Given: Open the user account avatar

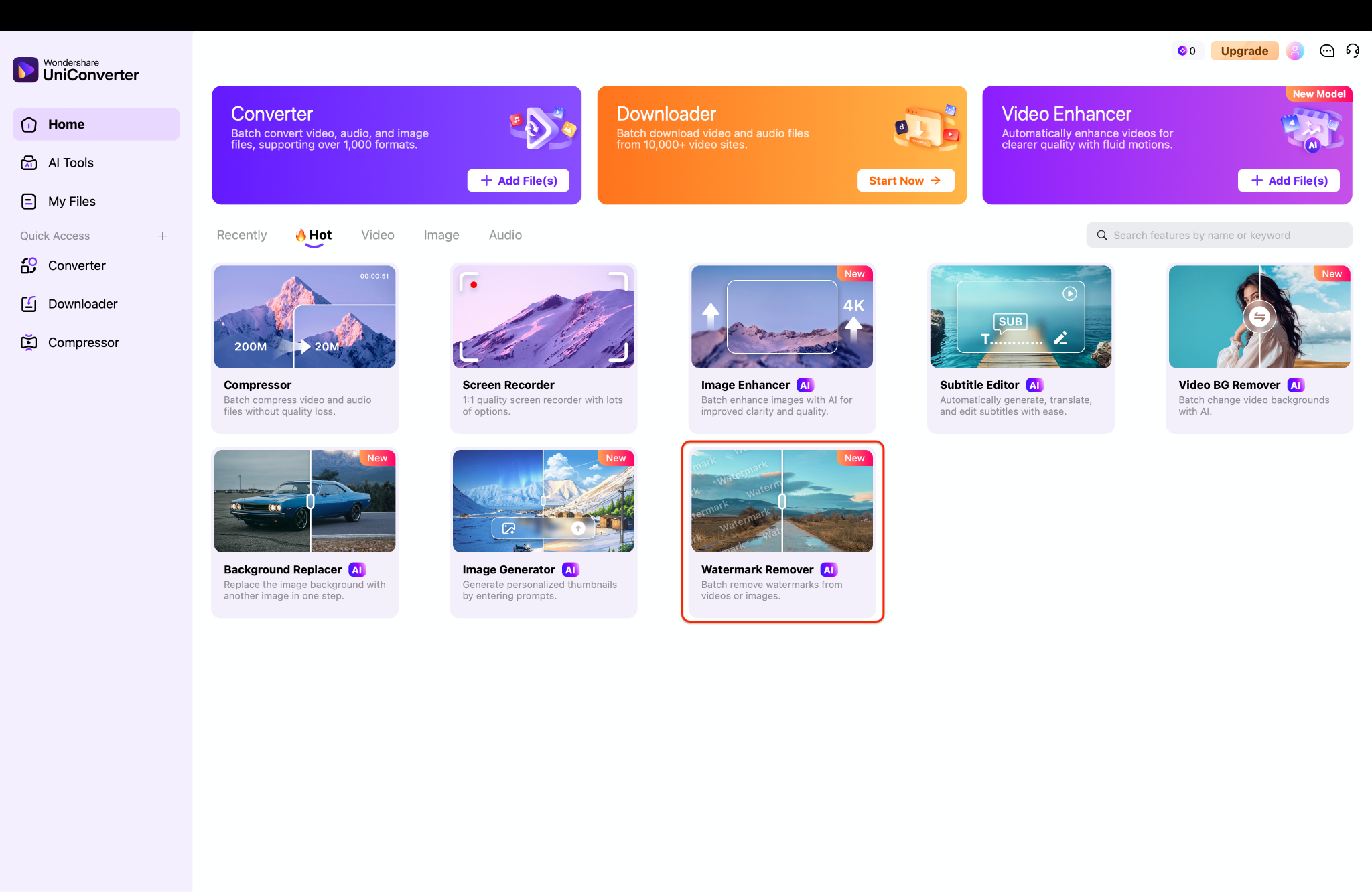Looking at the screenshot, I should pos(1295,51).
